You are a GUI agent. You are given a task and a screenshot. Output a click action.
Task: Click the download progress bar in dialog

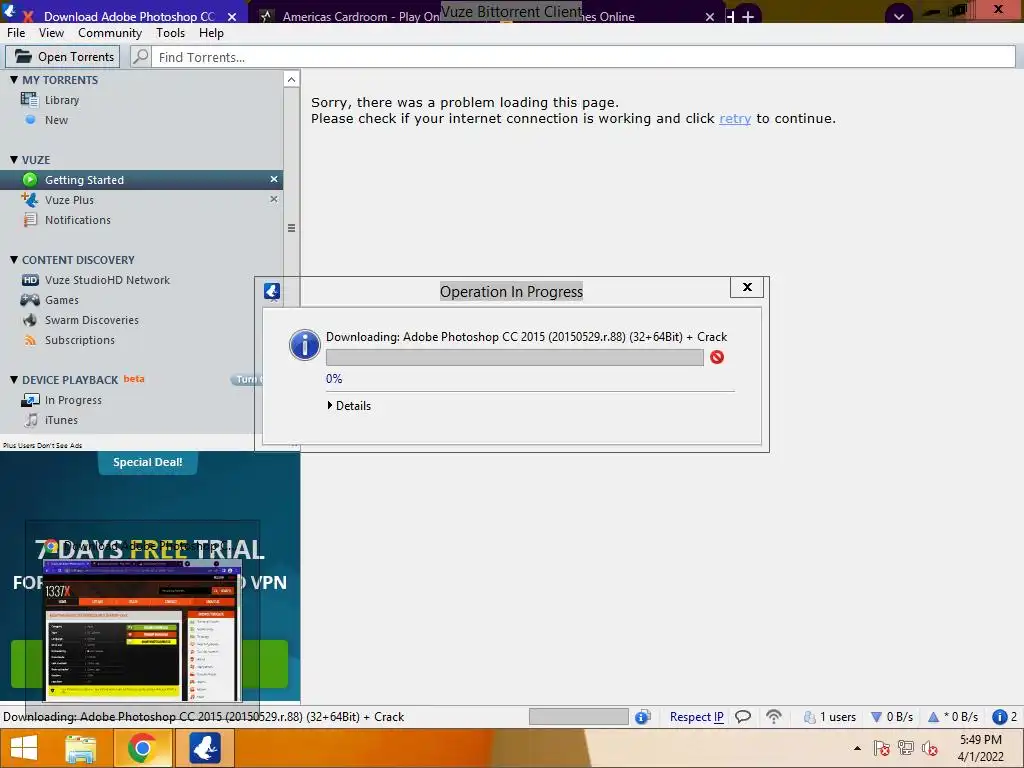click(515, 357)
